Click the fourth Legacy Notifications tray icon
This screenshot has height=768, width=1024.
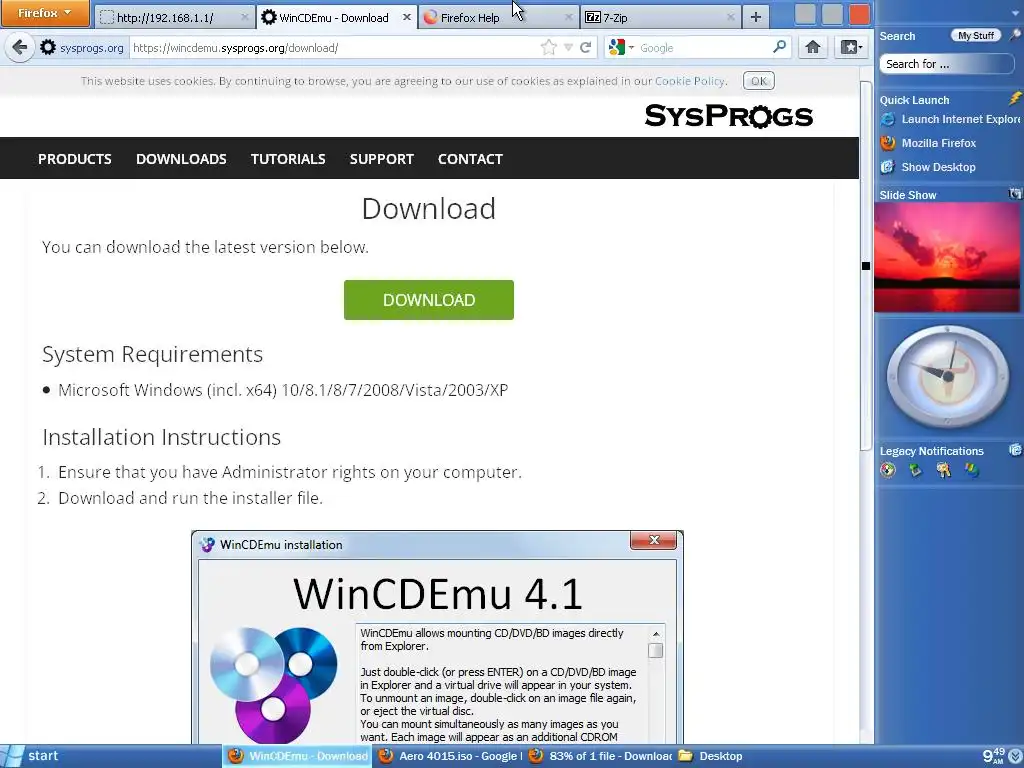[x=972, y=470]
